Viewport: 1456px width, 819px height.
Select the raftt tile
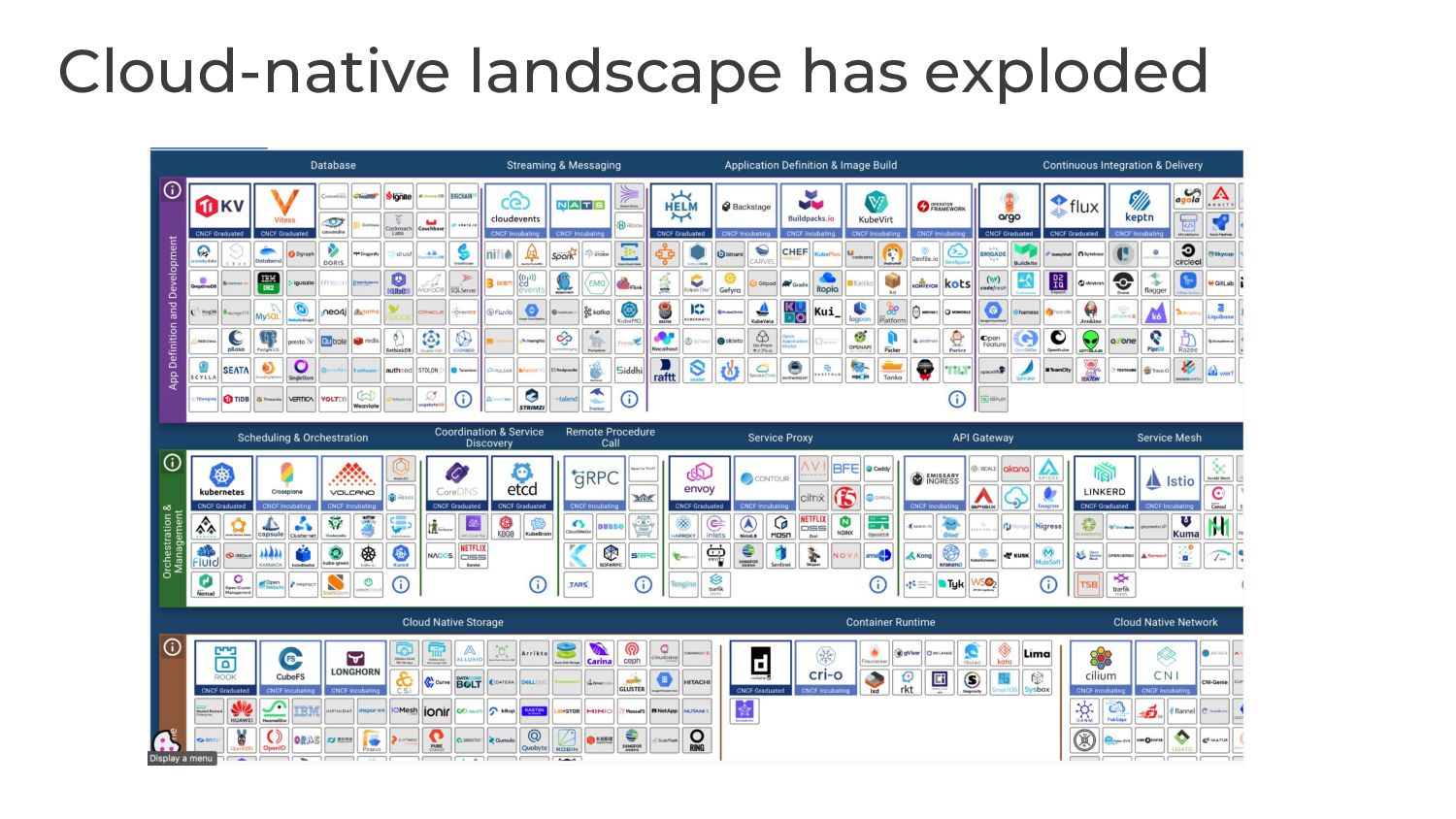pos(665,370)
